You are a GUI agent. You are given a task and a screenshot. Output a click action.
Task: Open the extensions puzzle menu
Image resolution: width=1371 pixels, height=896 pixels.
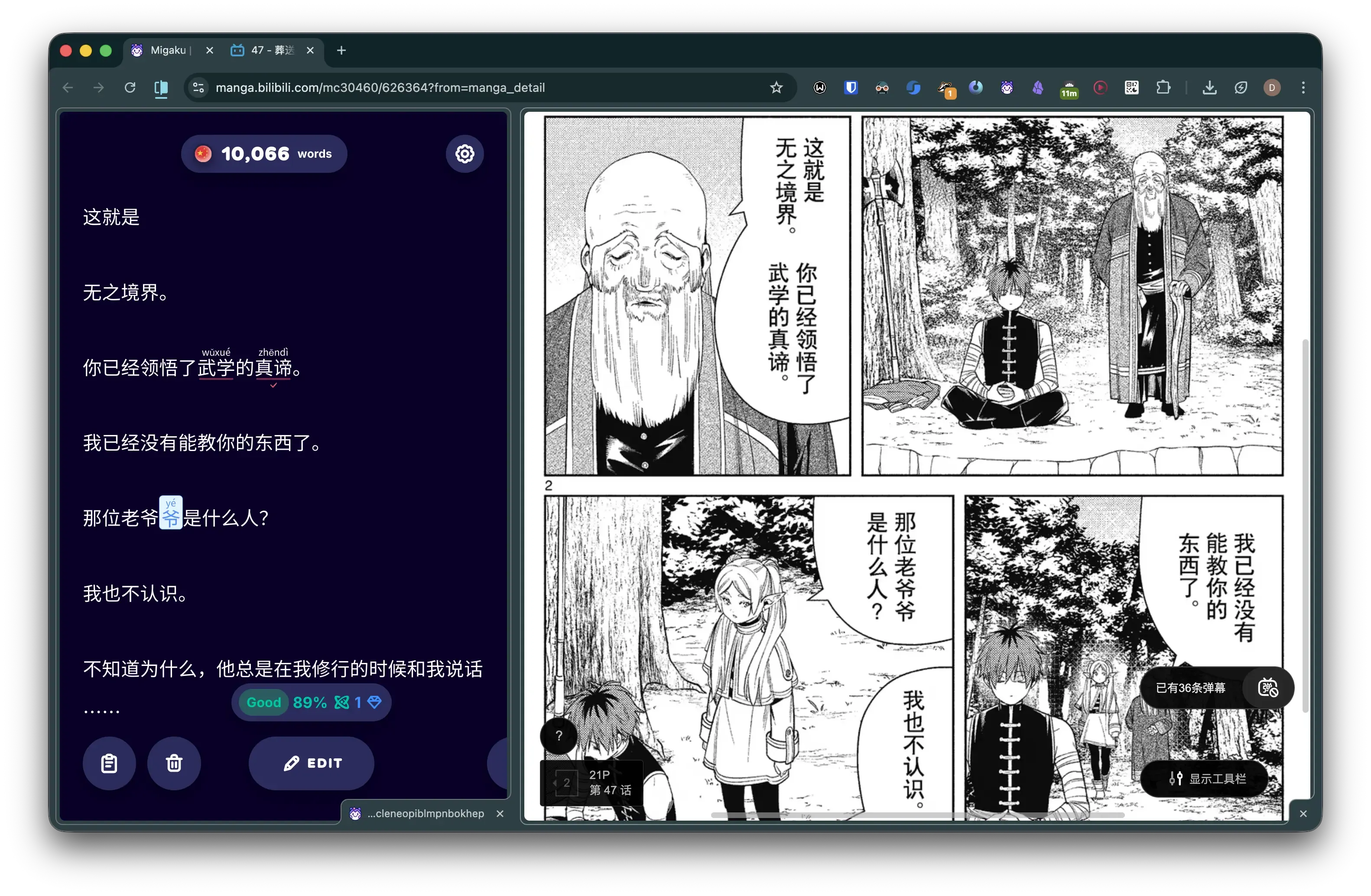tap(1163, 88)
